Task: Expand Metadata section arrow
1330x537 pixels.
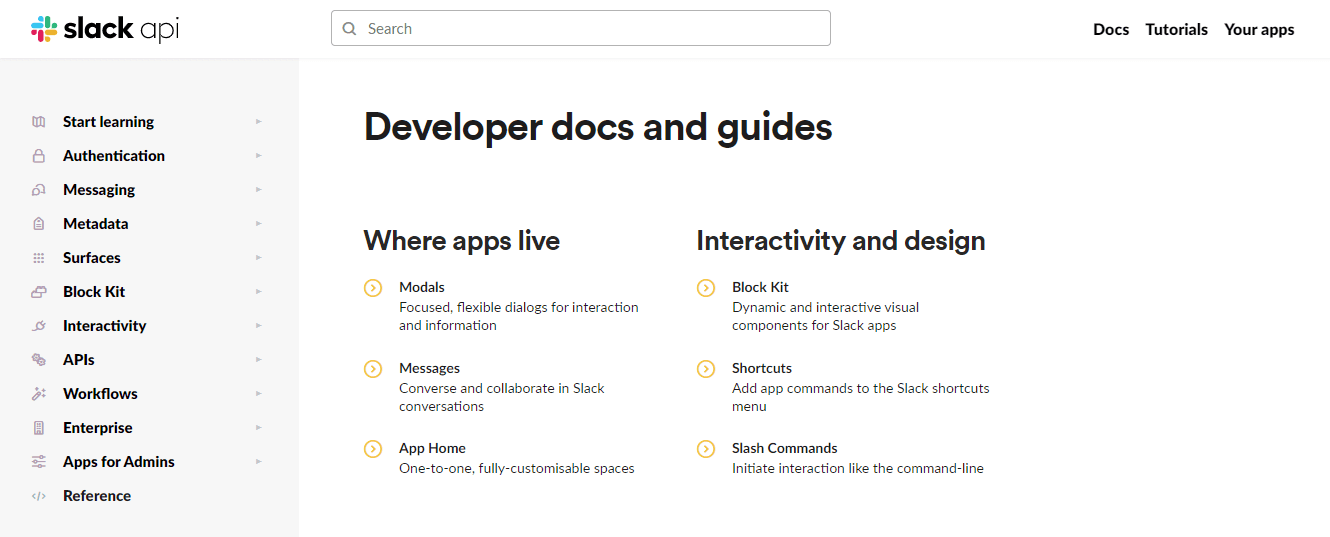Action: tap(259, 224)
